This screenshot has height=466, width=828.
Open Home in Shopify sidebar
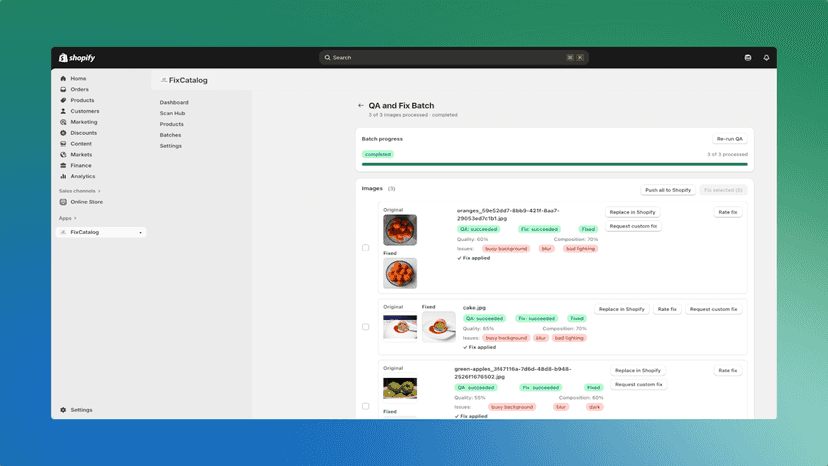78,78
